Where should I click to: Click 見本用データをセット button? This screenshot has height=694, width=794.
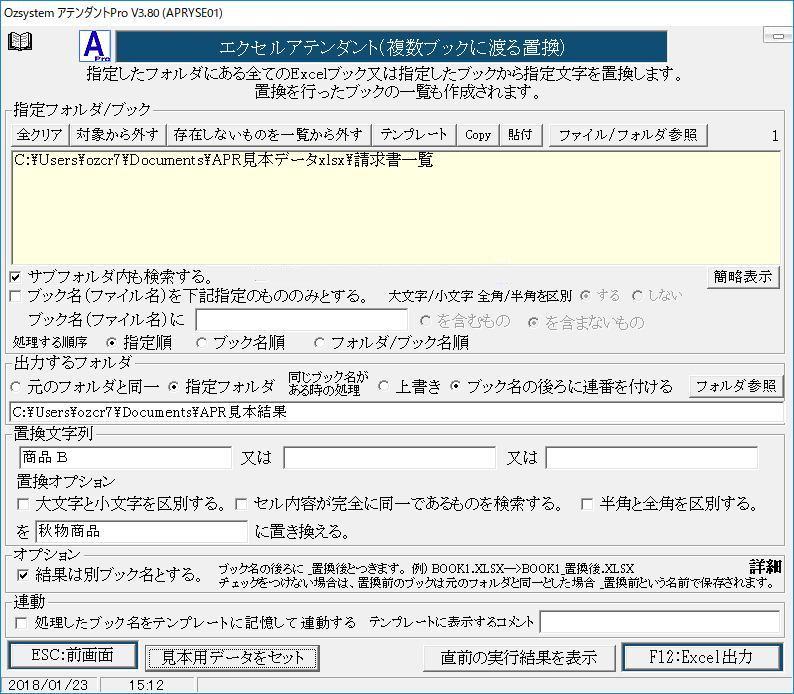[x=232, y=657]
